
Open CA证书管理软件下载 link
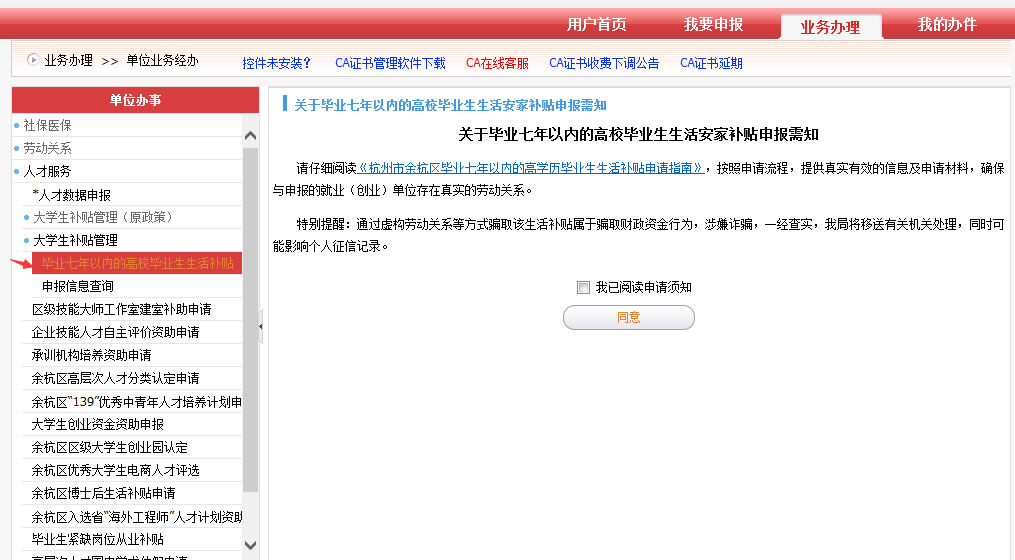click(x=390, y=63)
